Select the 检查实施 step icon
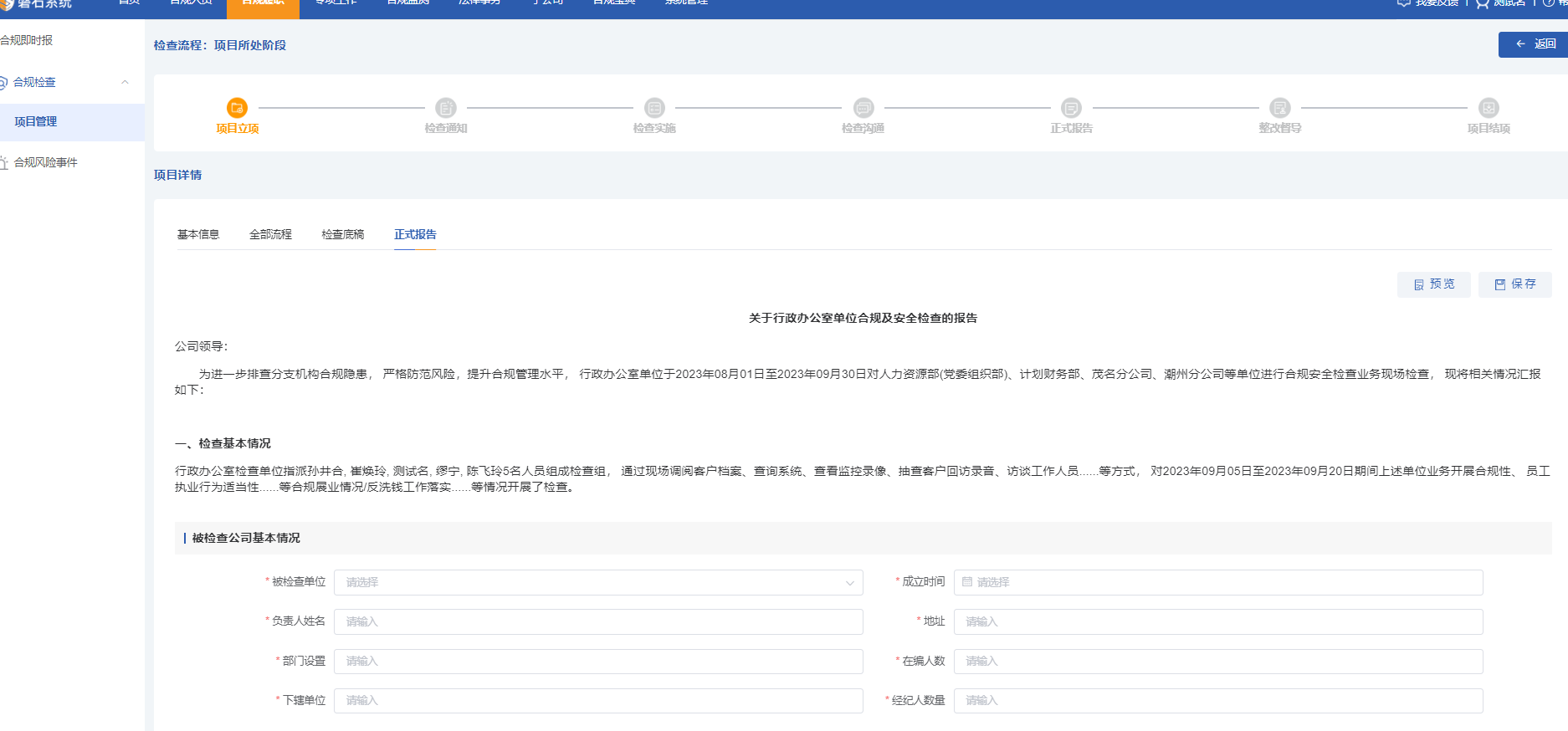Viewport: 1568px width, 731px height. tap(654, 108)
